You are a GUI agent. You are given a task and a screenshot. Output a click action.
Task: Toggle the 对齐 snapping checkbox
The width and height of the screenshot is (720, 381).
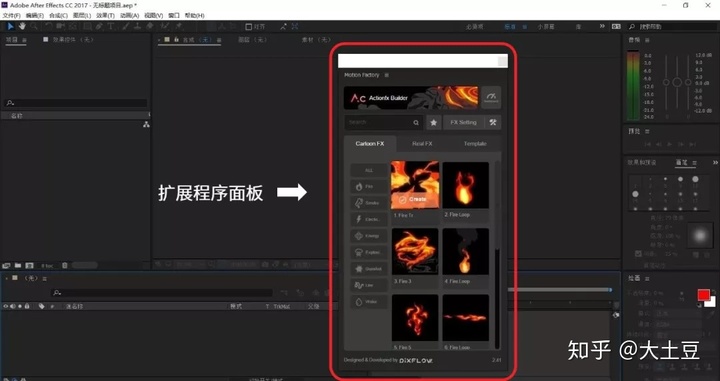click(248, 27)
